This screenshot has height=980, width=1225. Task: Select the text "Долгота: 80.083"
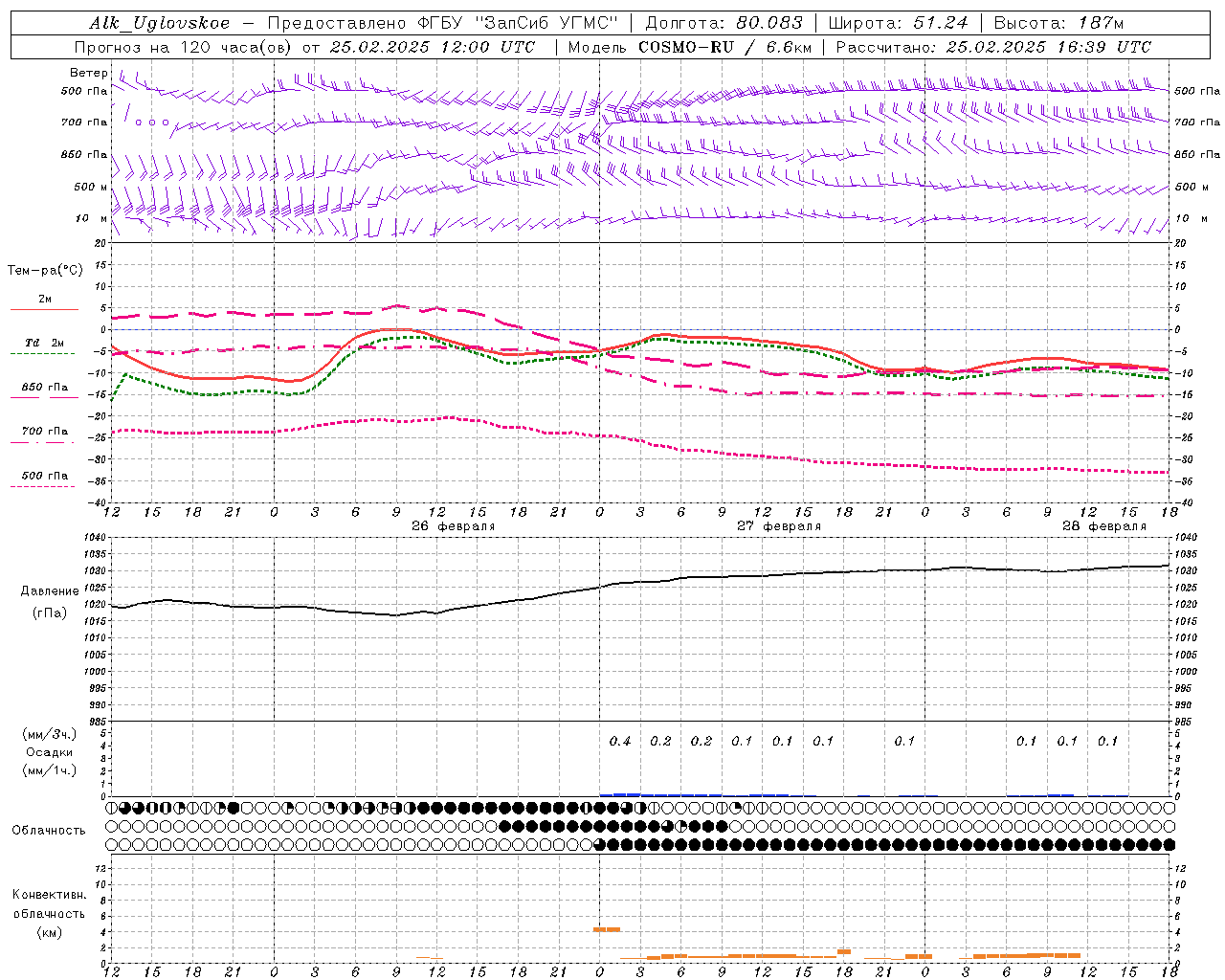[724, 23]
